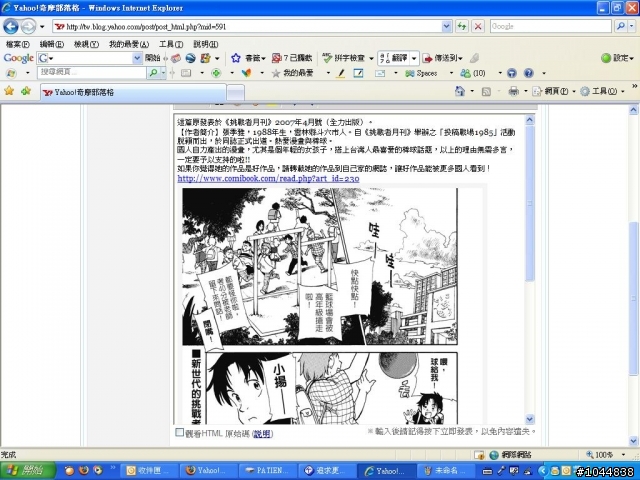
Task: Click the Home page house icon
Action: point(460,91)
